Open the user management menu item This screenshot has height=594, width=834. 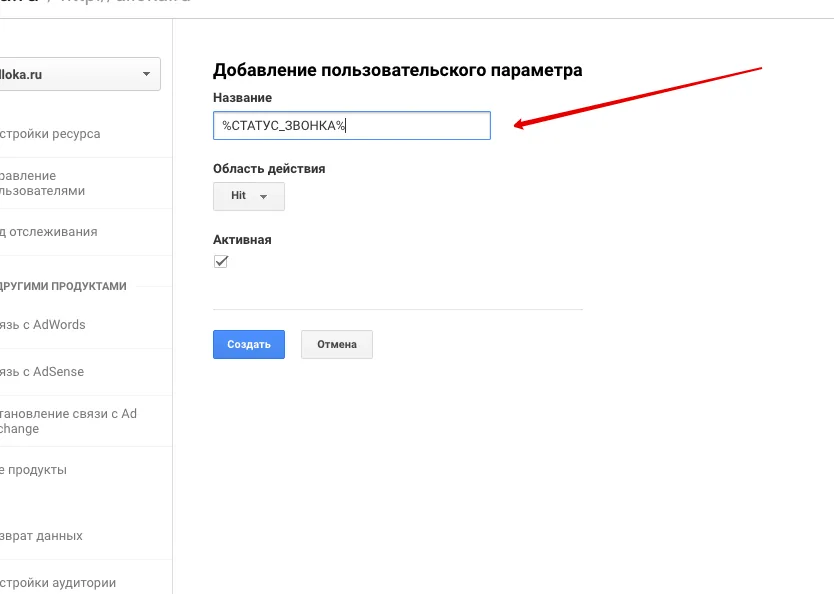point(43,183)
